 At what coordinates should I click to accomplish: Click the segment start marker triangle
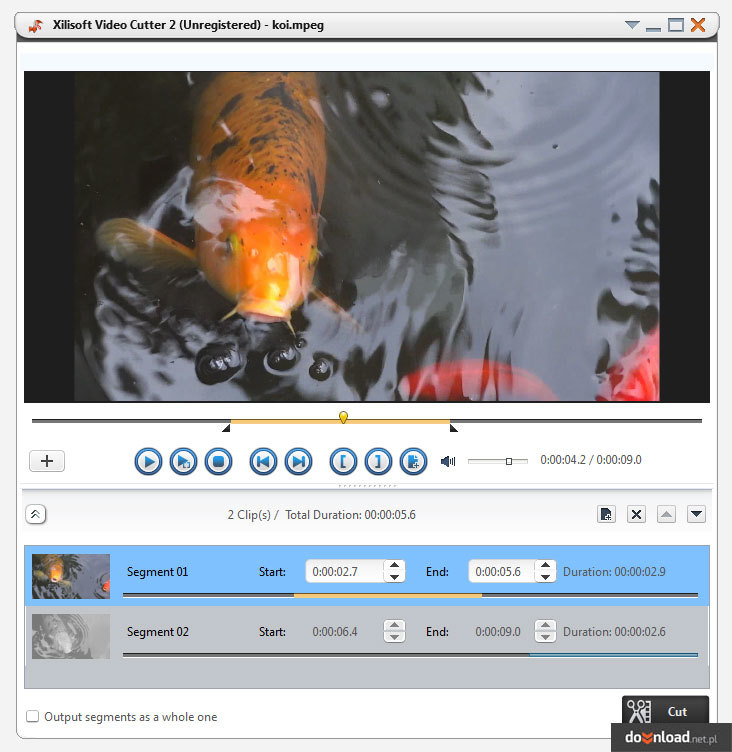tap(226, 428)
